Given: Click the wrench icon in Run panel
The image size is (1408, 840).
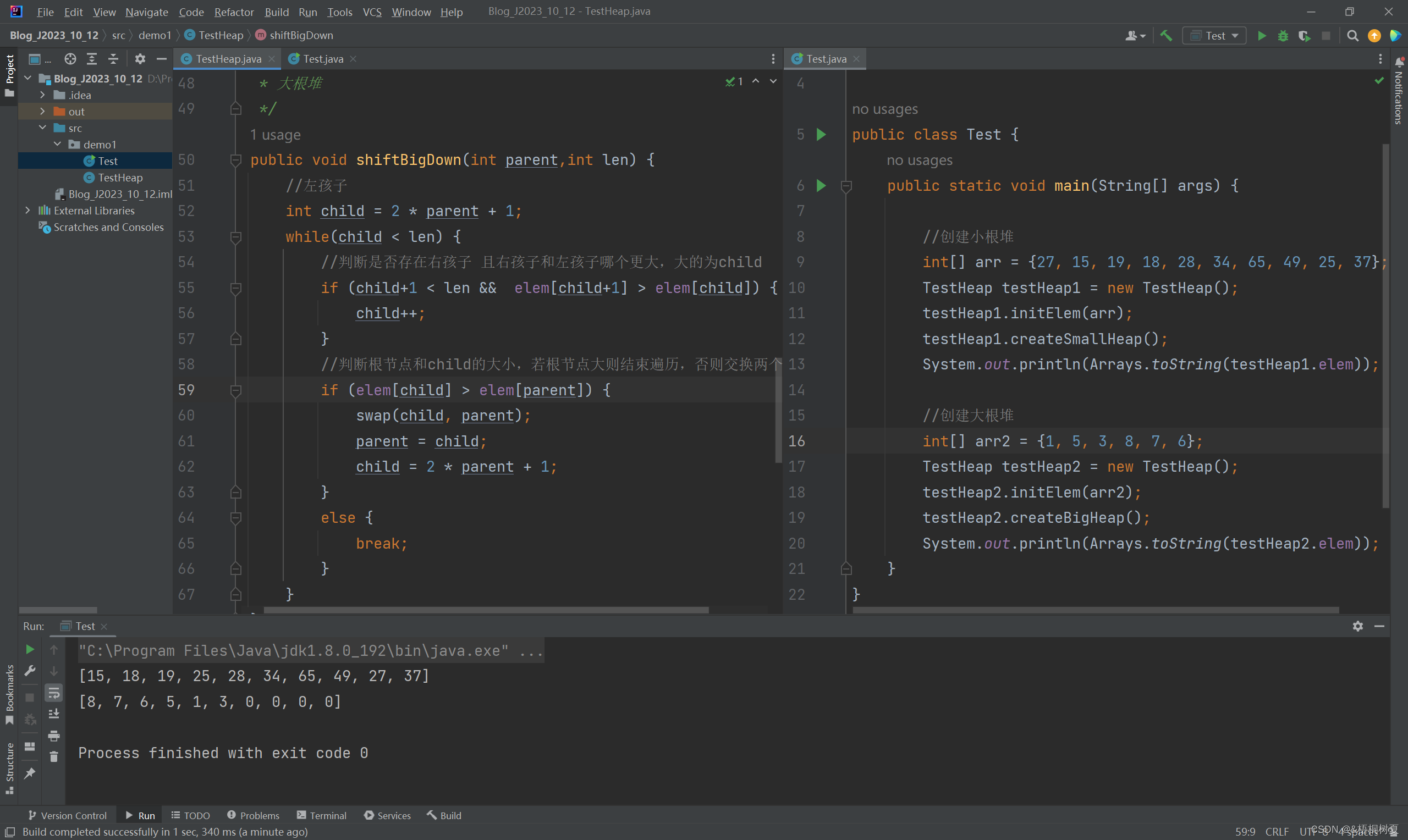Looking at the screenshot, I should [x=30, y=671].
